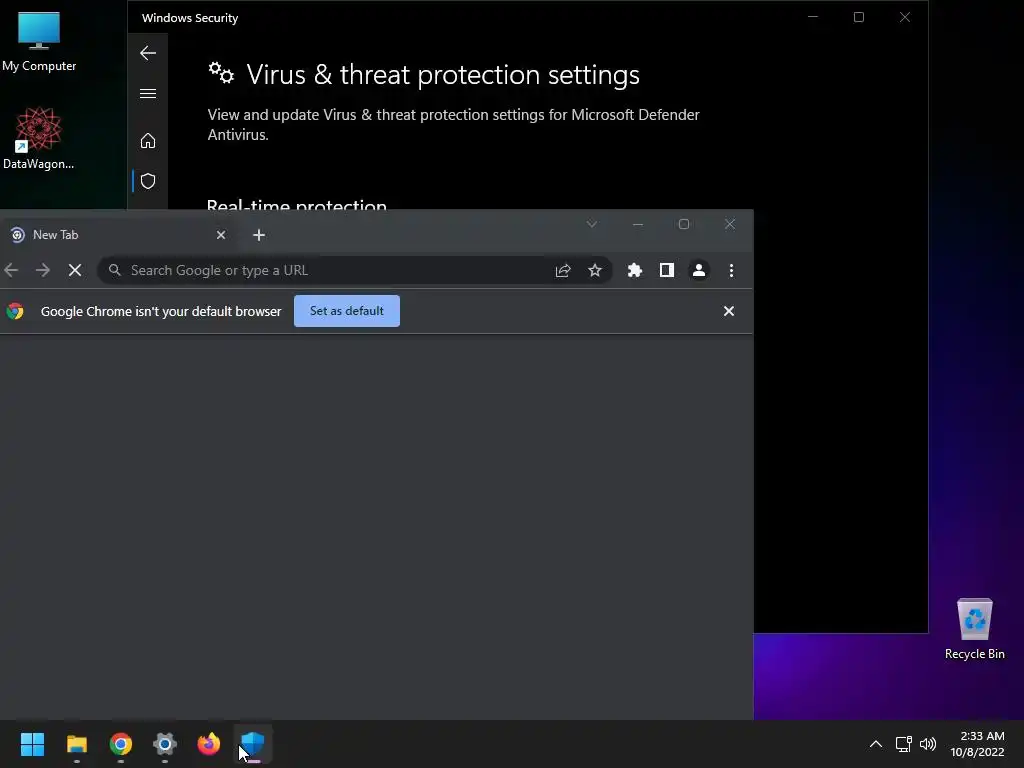1024x768 pixels.
Task: Select the New Tab tab
Action: pos(118,234)
